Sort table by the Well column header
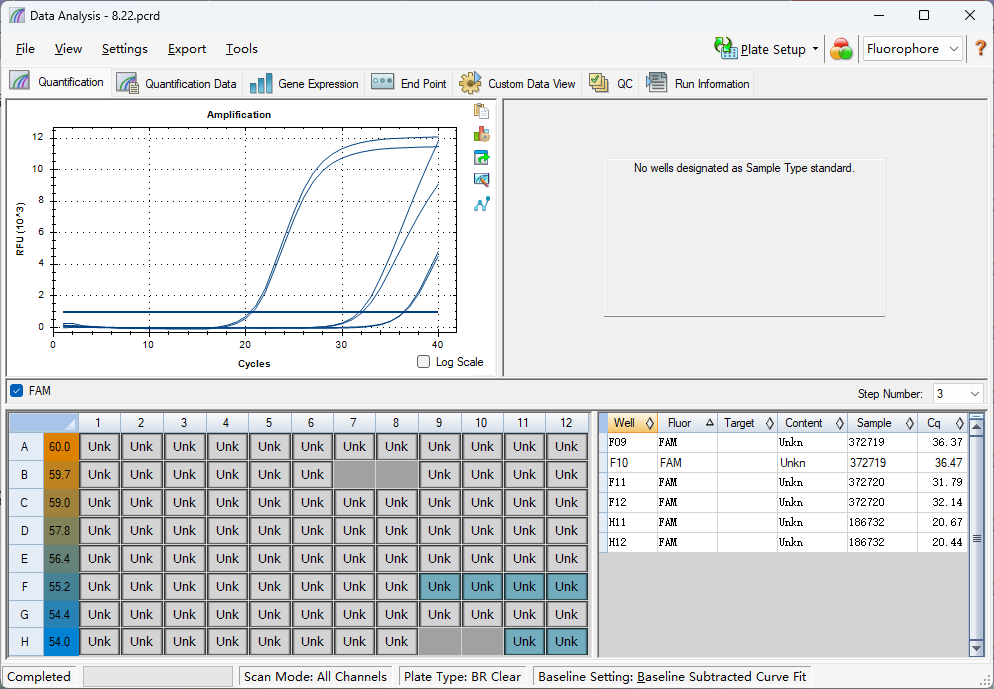 pyautogui.click(x=632, y=423)
